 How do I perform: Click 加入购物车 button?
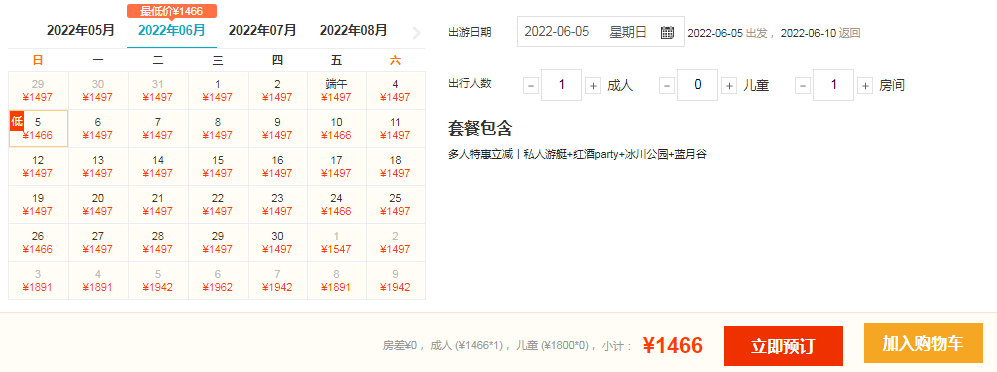(x=923, y=343)
